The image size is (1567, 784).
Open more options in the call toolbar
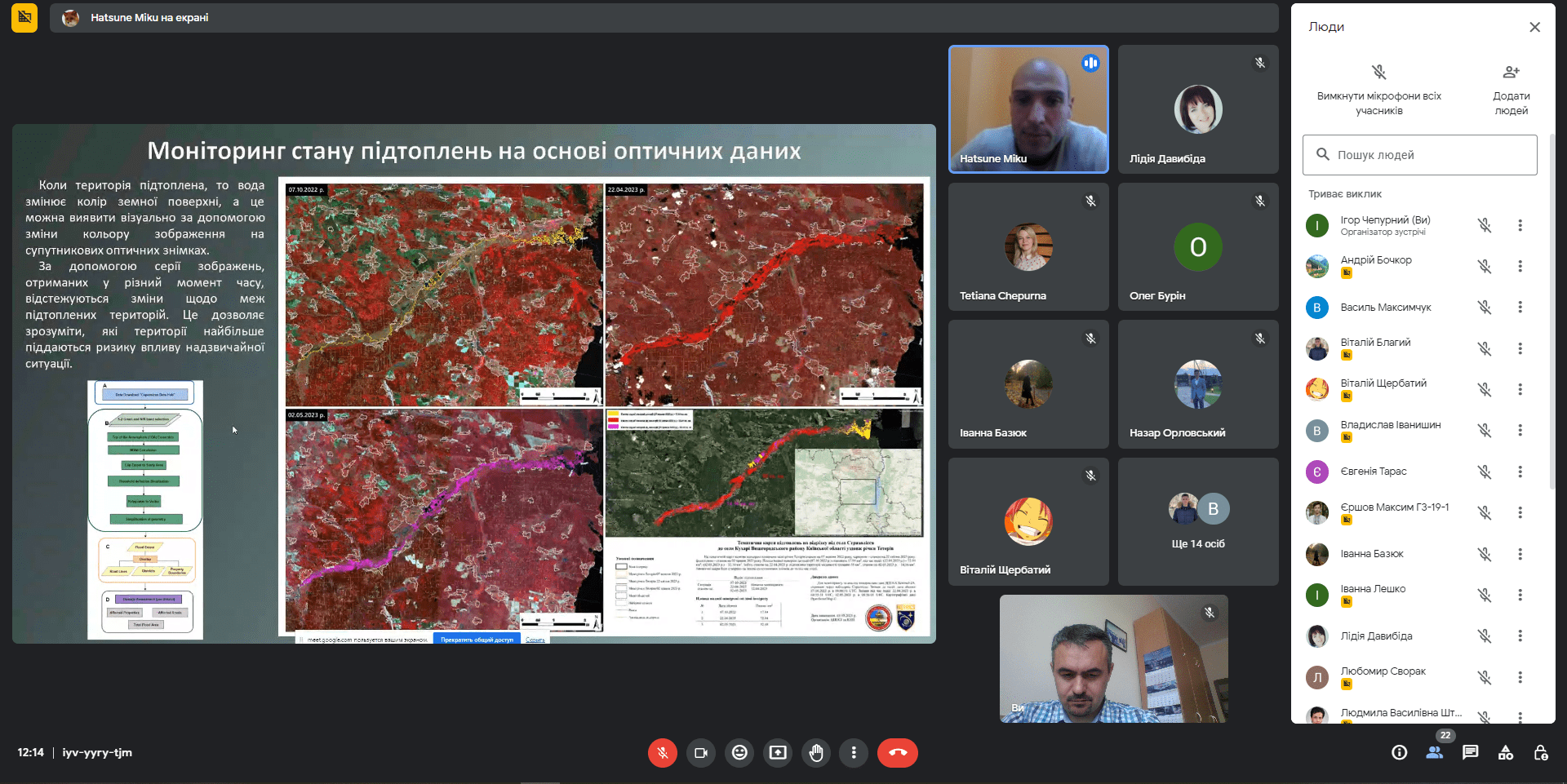point(854,752)
